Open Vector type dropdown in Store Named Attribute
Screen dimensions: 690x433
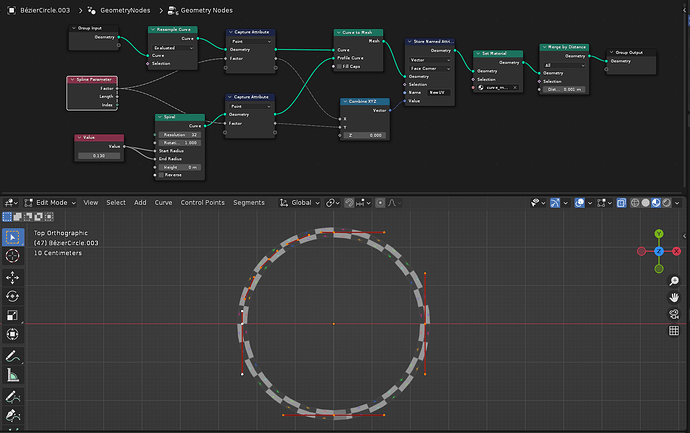click(430, 60)
